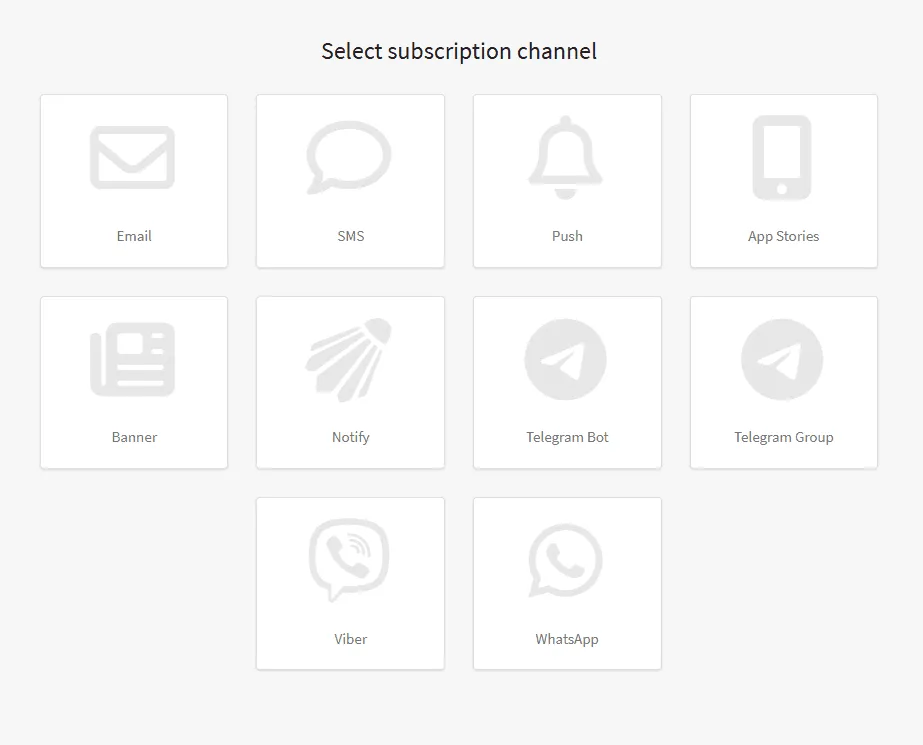Viewport: 923px width, 745px height.
Task: Select the Viber phone bubble icon
Action: coord(348,560)
